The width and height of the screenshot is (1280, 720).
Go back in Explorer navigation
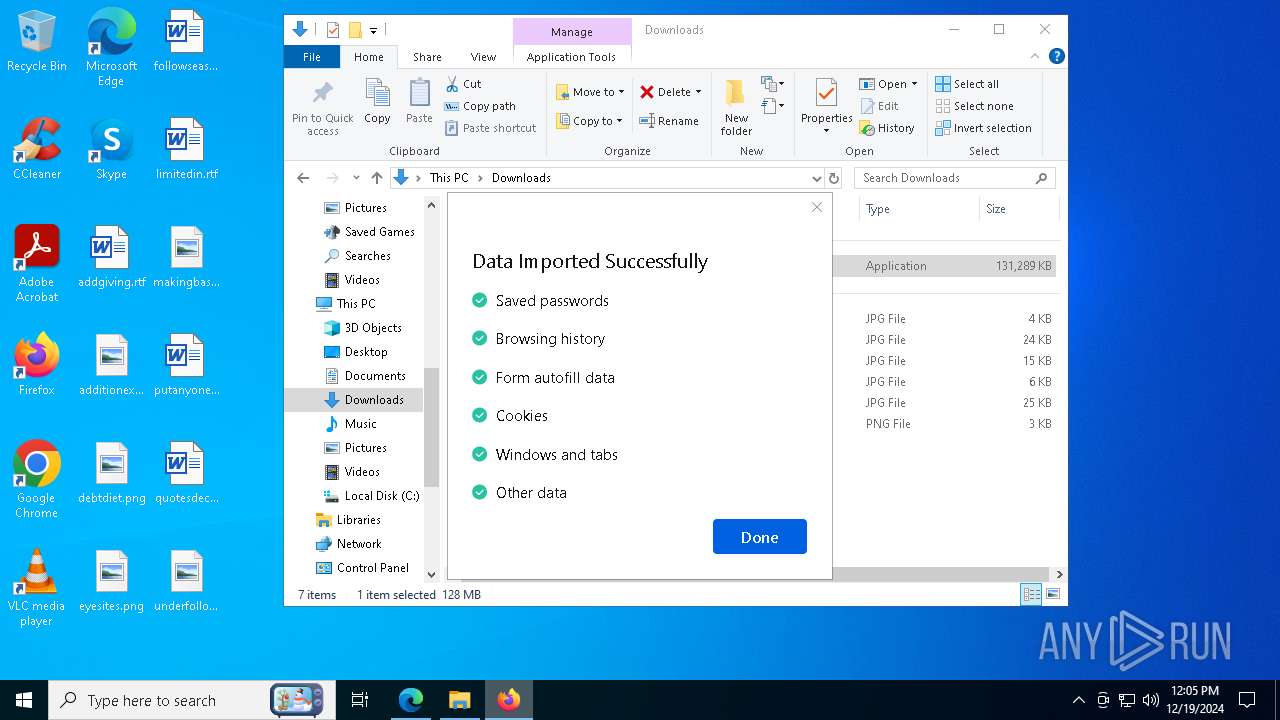click(x=303, y=178)
